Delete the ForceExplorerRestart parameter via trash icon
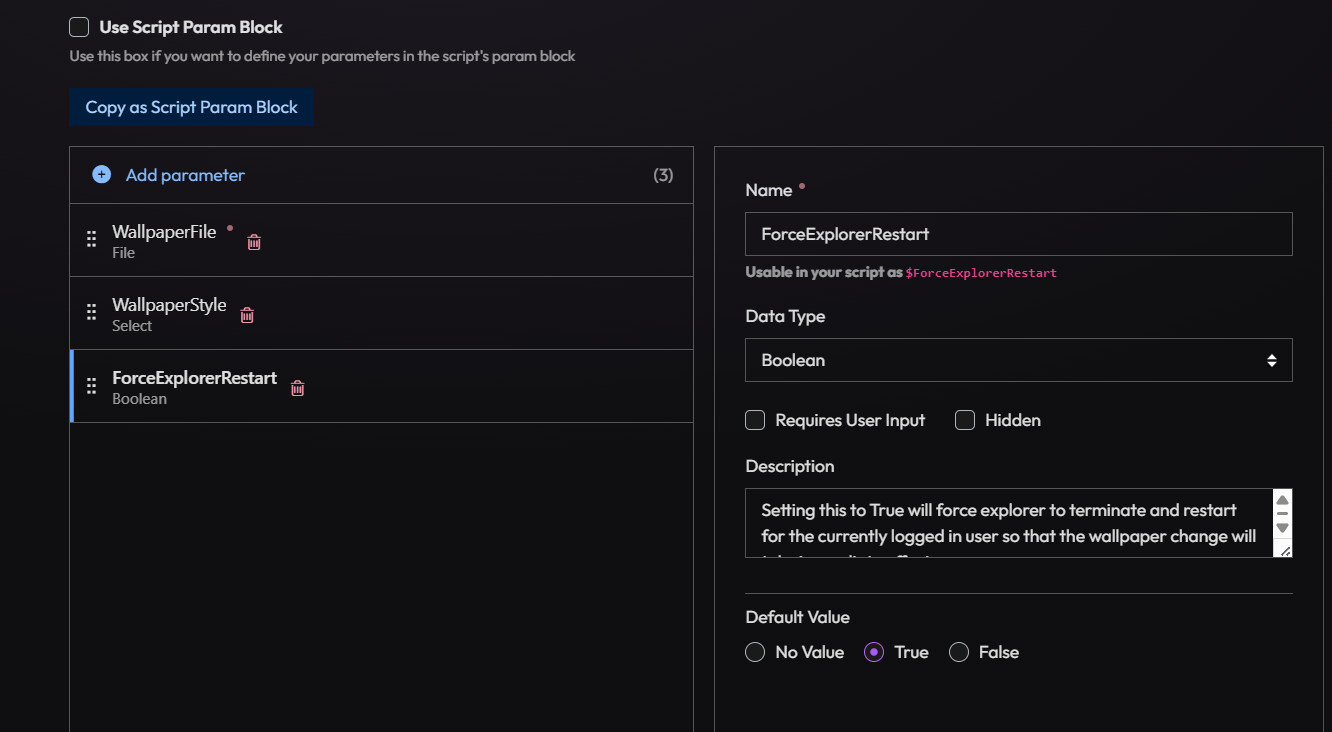Screen dimensions: 1332x732 point(297,388)
